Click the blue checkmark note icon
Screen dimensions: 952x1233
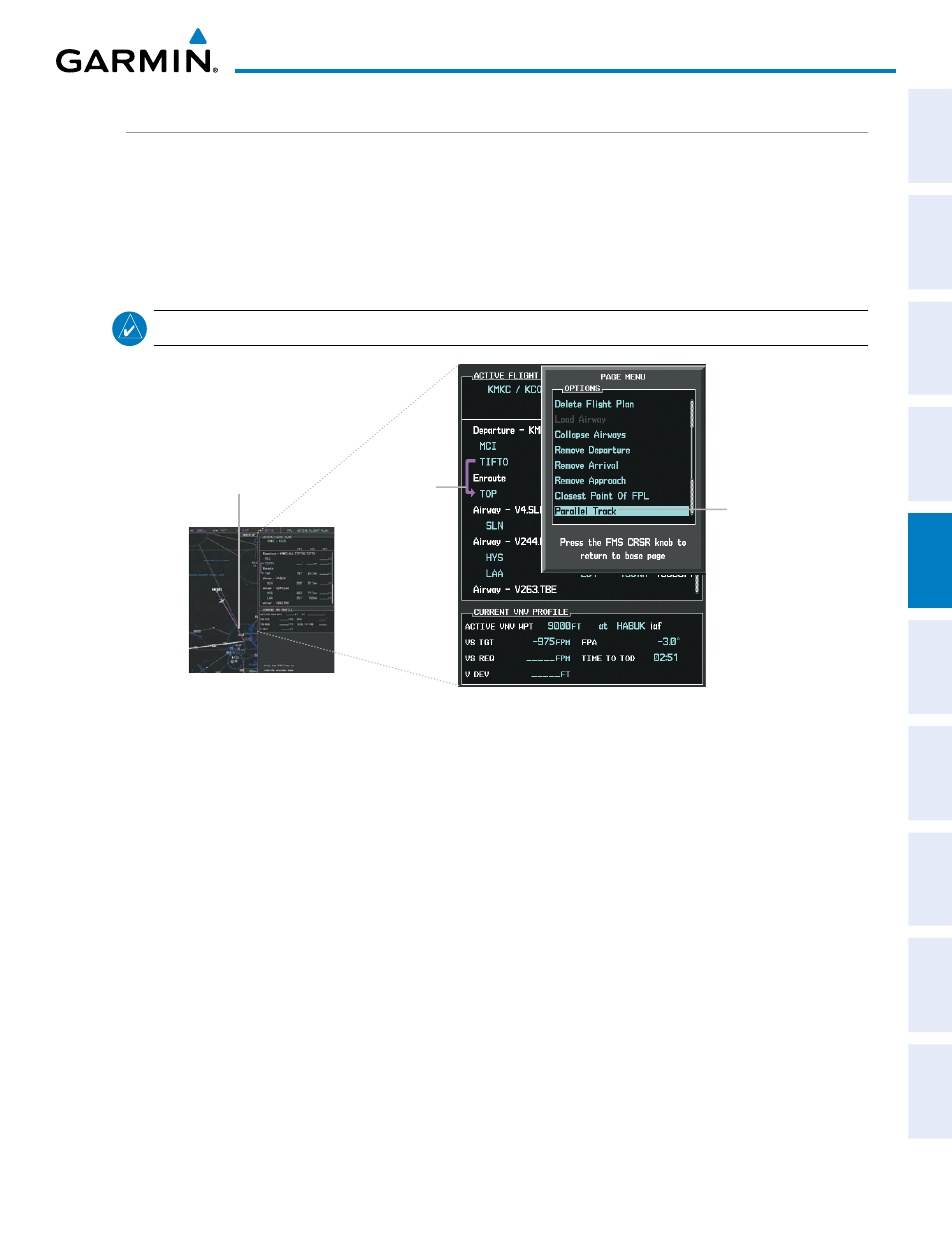(x=130, y=328)
